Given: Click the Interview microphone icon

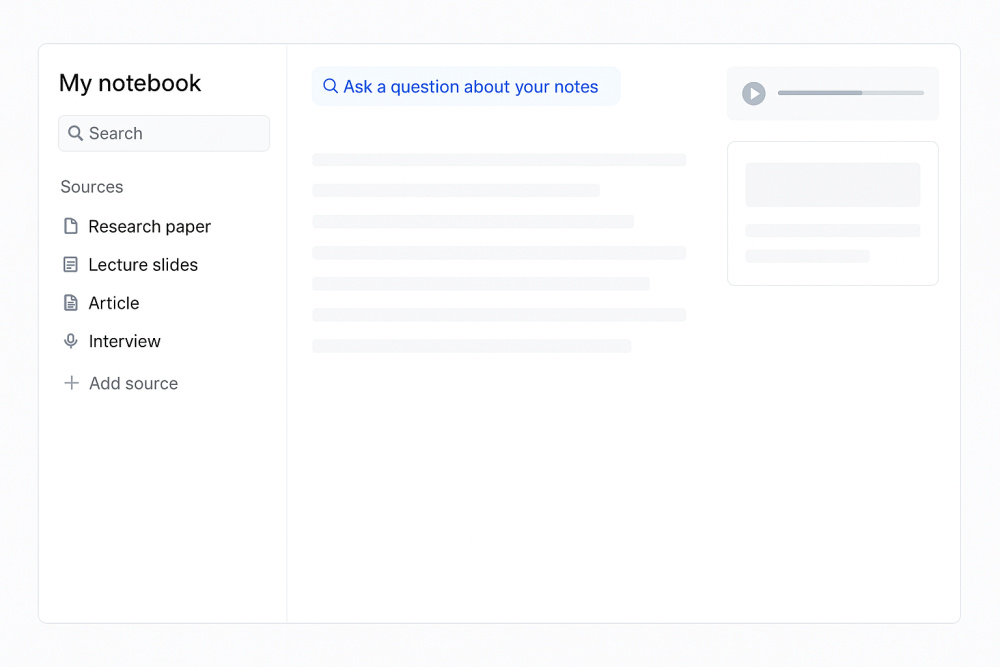Looking at the screenshot, I should click(x=71, y=341).
